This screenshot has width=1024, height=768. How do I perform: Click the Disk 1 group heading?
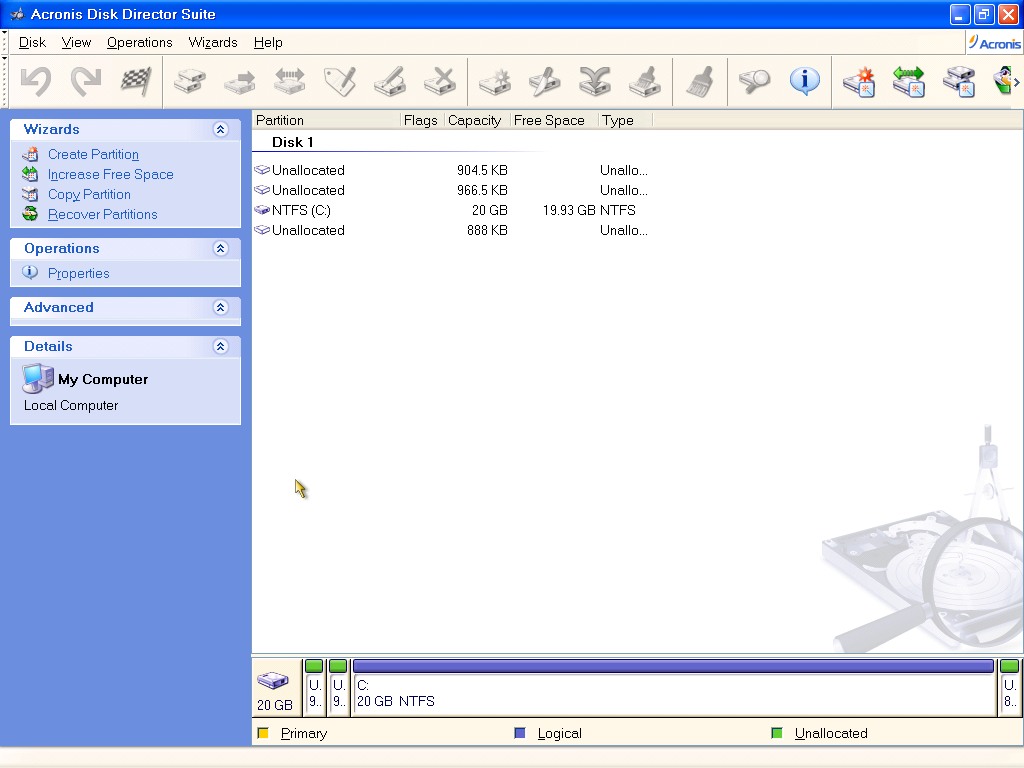[293, 142]
